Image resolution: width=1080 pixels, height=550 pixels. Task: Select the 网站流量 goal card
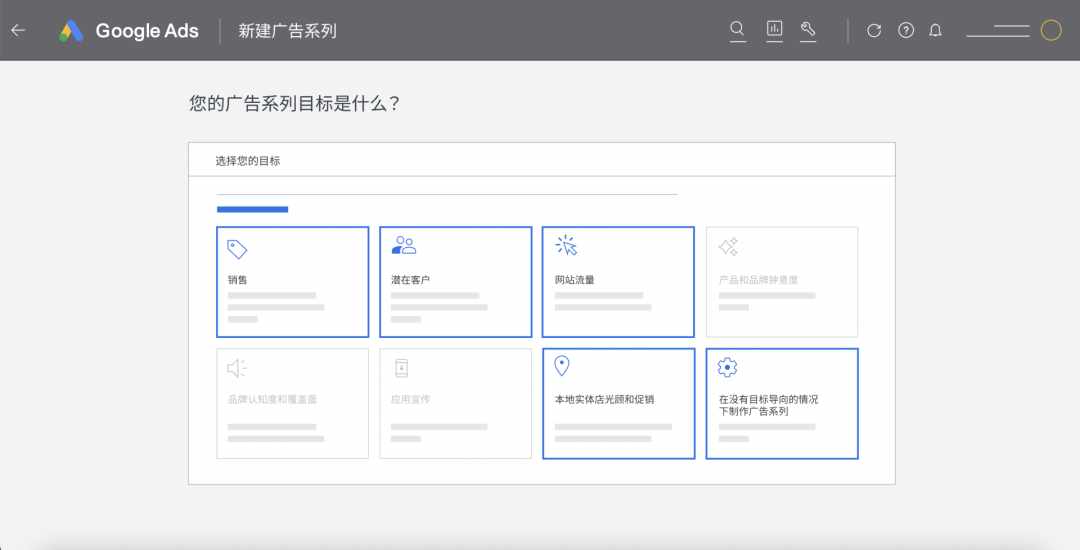(x=619, y=282)
